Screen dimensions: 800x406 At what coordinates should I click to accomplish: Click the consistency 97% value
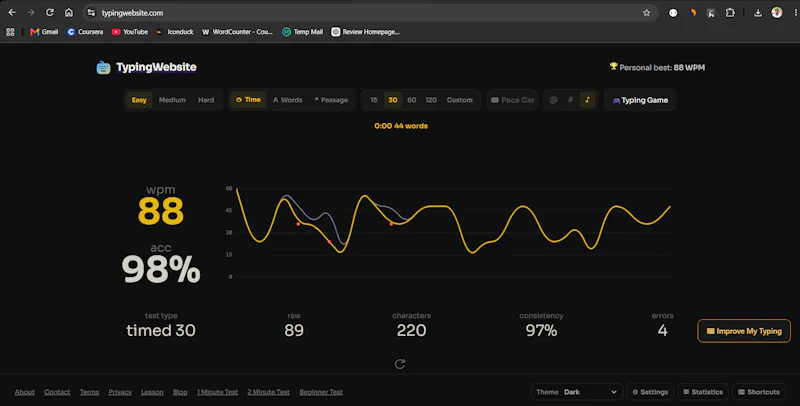pyautogui.click(x=541, y=331)
